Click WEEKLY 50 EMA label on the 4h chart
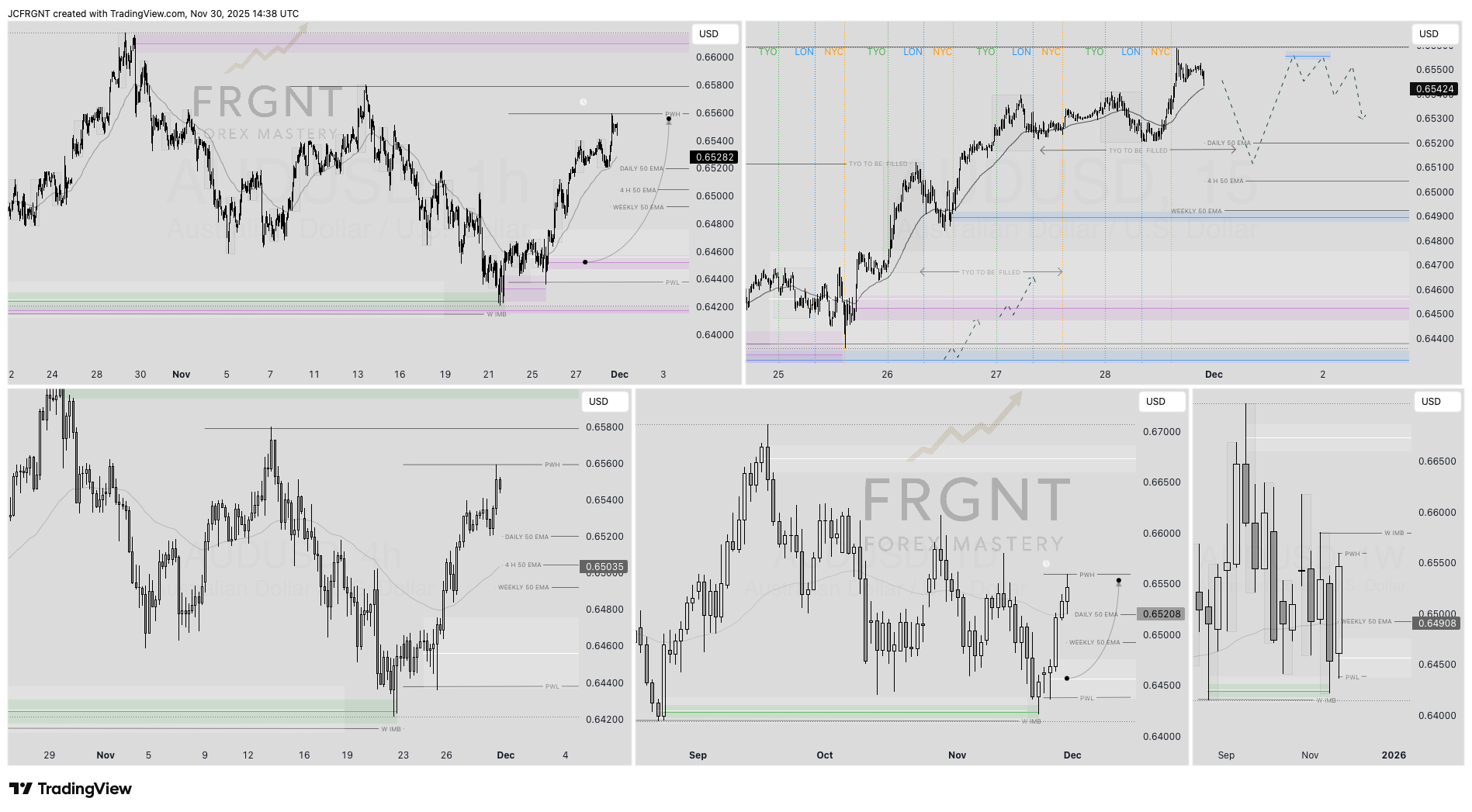 point(523,588)
